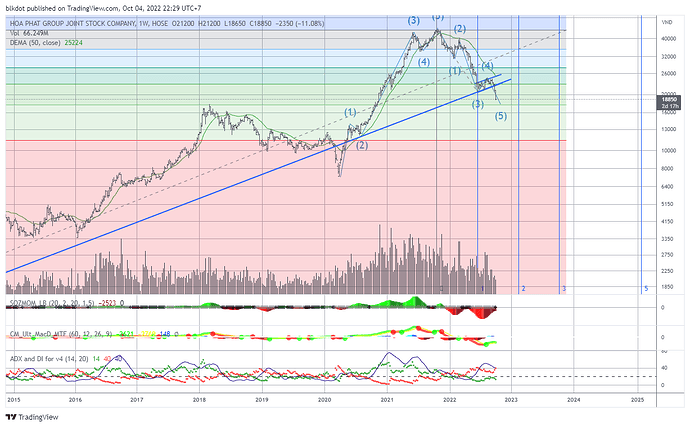Click the 40000 price level on the axis
The height and width of the screenshot is (426, 690).
click(x=669, y=39)
